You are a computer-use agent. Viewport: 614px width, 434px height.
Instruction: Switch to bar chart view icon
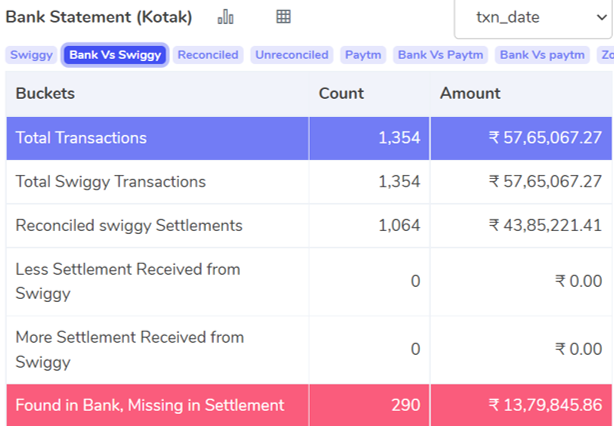pyautogui.click(x=226, y=17)
